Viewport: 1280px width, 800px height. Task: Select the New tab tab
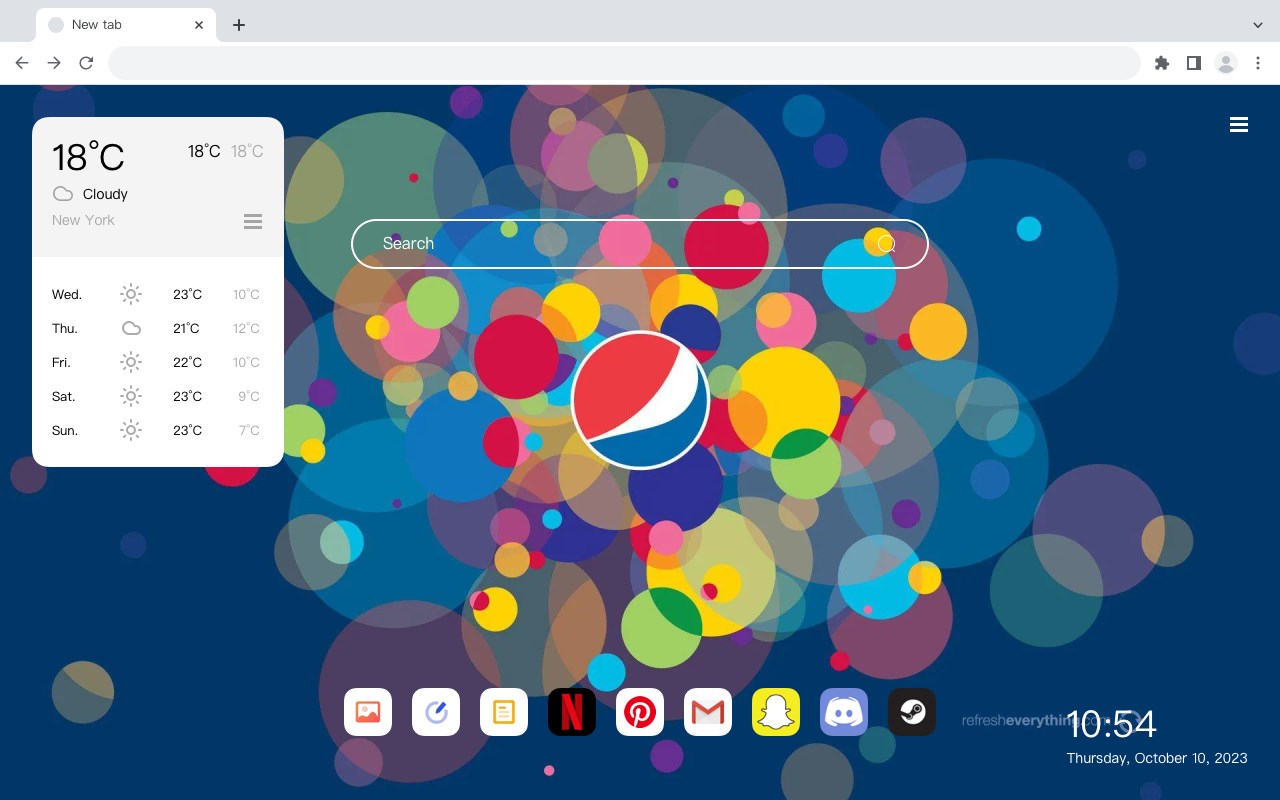coord(126,25)
